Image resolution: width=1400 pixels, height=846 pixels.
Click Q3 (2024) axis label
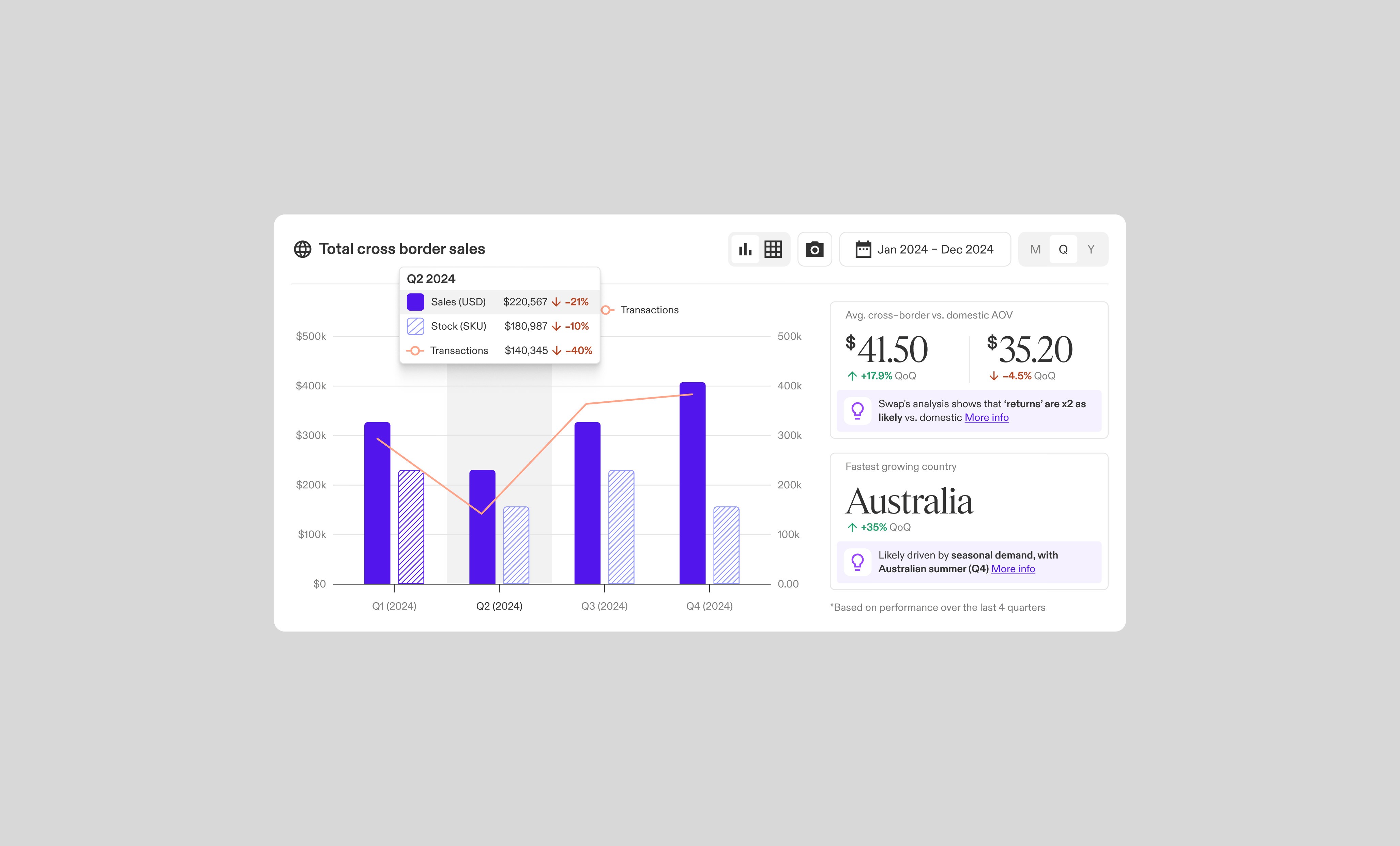point(604,606)
